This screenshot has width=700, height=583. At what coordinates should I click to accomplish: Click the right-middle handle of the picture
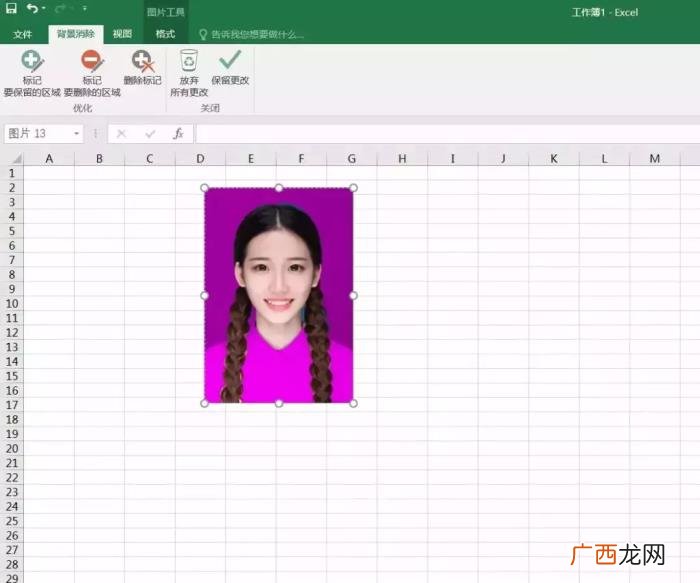coord(353,296)
